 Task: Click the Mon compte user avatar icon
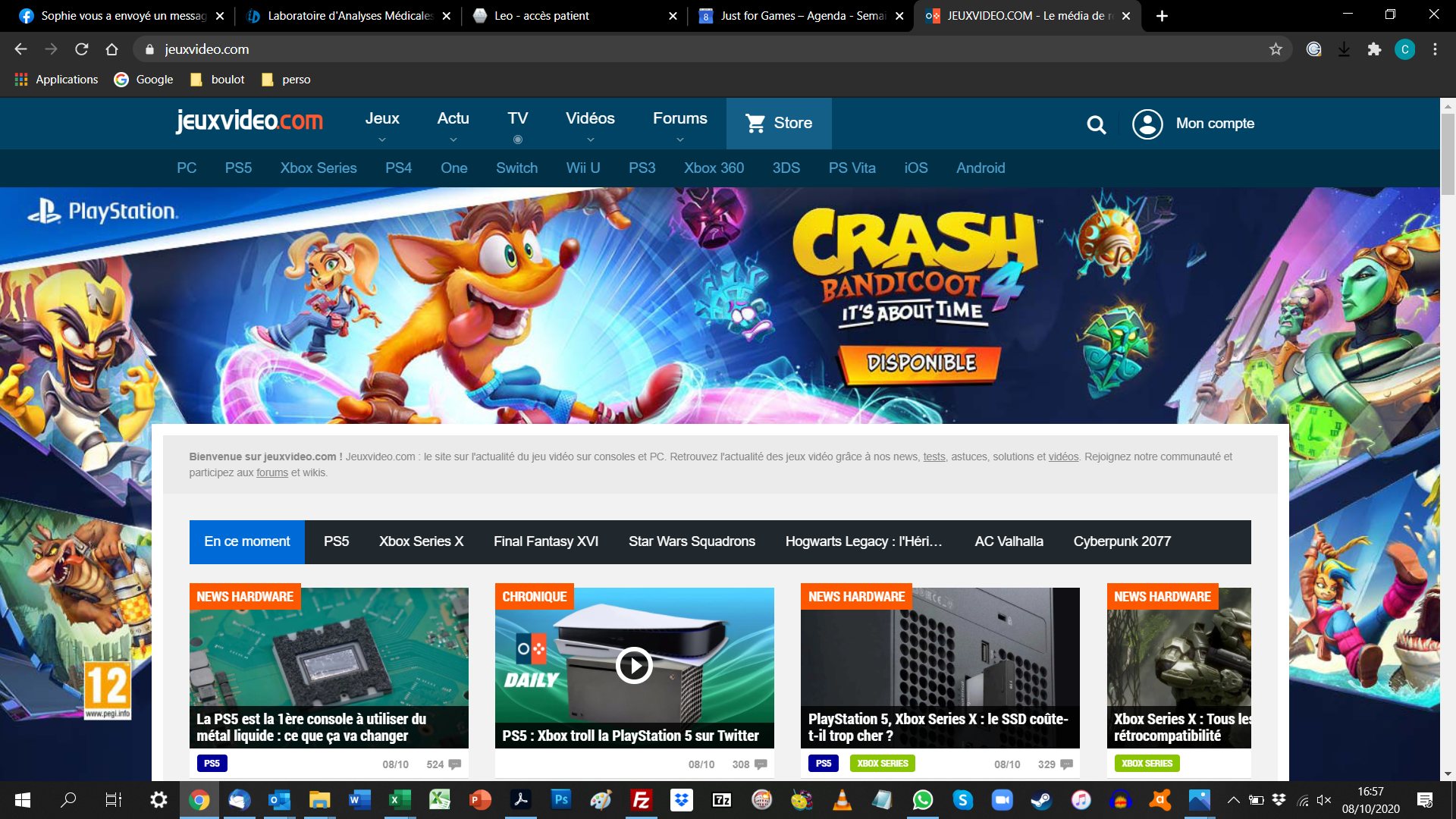coord(1147,124)
